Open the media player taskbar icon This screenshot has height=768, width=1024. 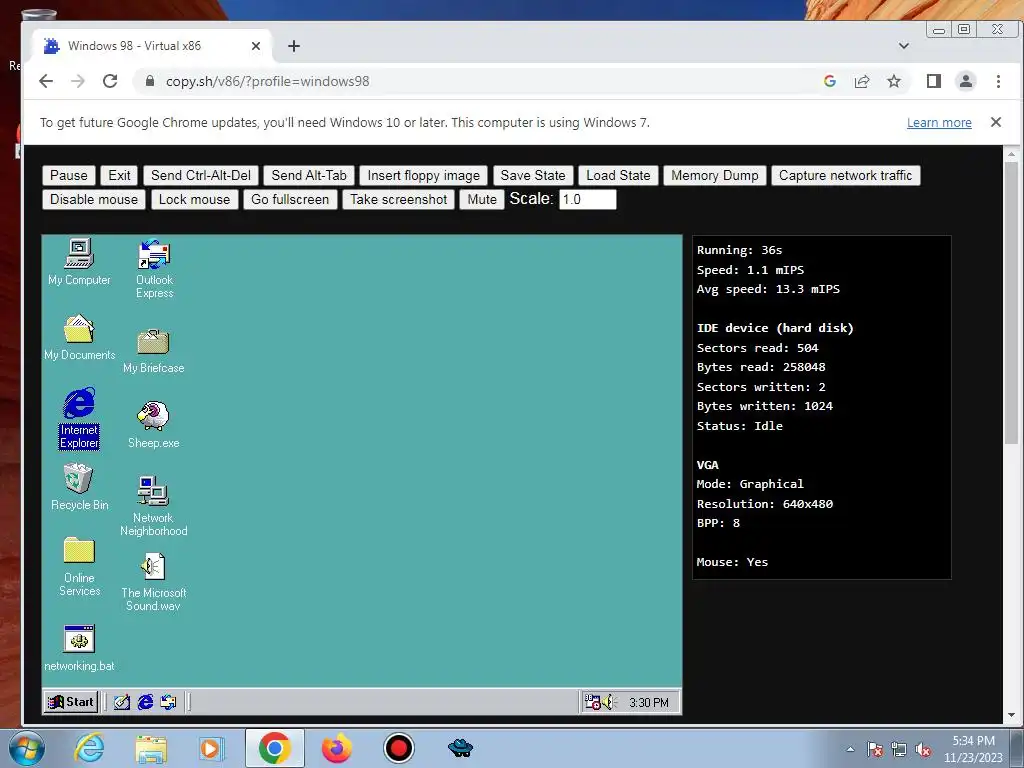coord(212,748)
